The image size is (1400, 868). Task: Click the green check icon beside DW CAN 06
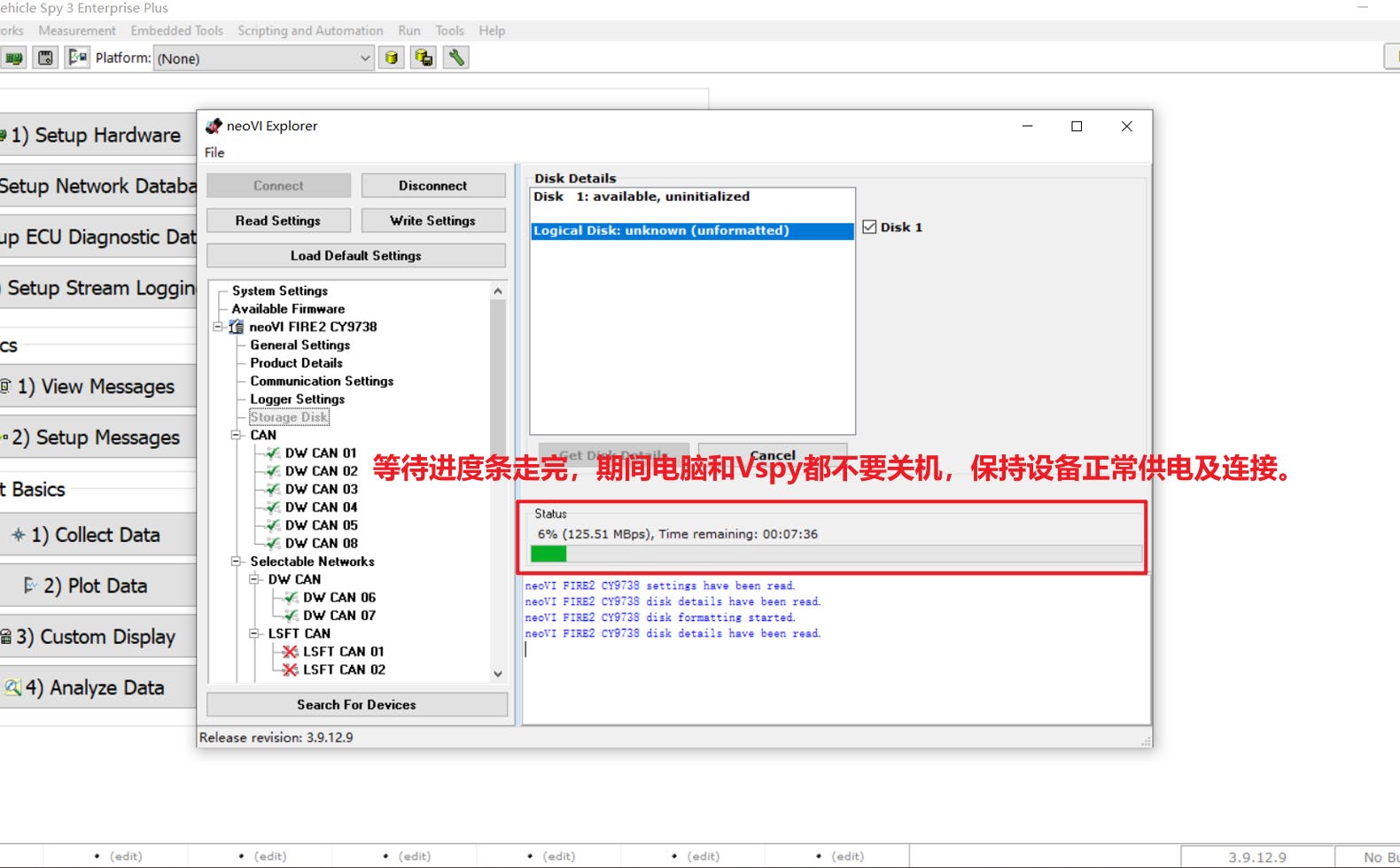point(291,598)
